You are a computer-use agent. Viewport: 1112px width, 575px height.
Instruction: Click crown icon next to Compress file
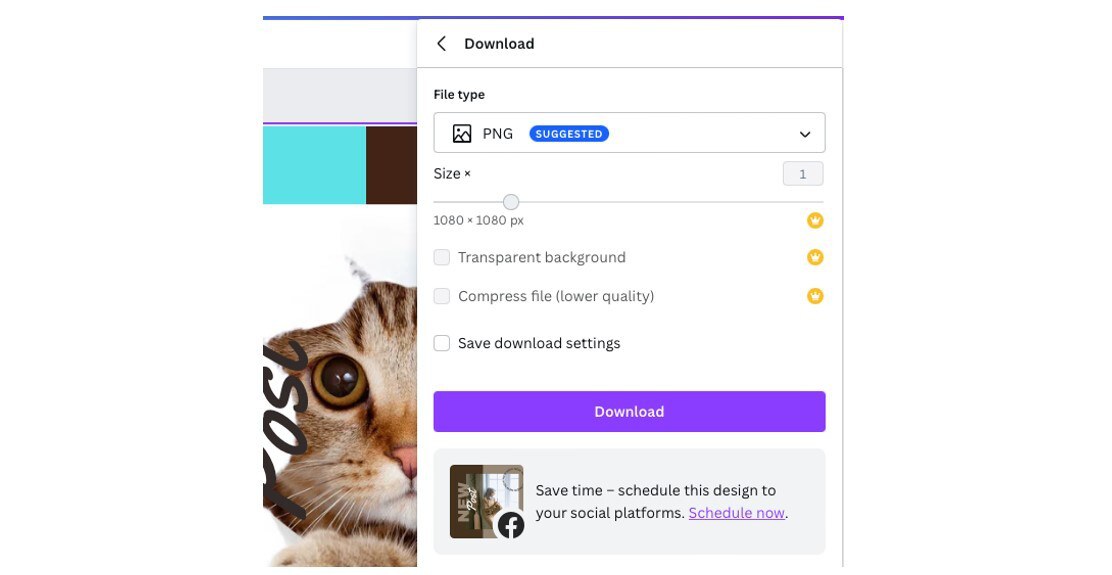(x=815, y=296)
